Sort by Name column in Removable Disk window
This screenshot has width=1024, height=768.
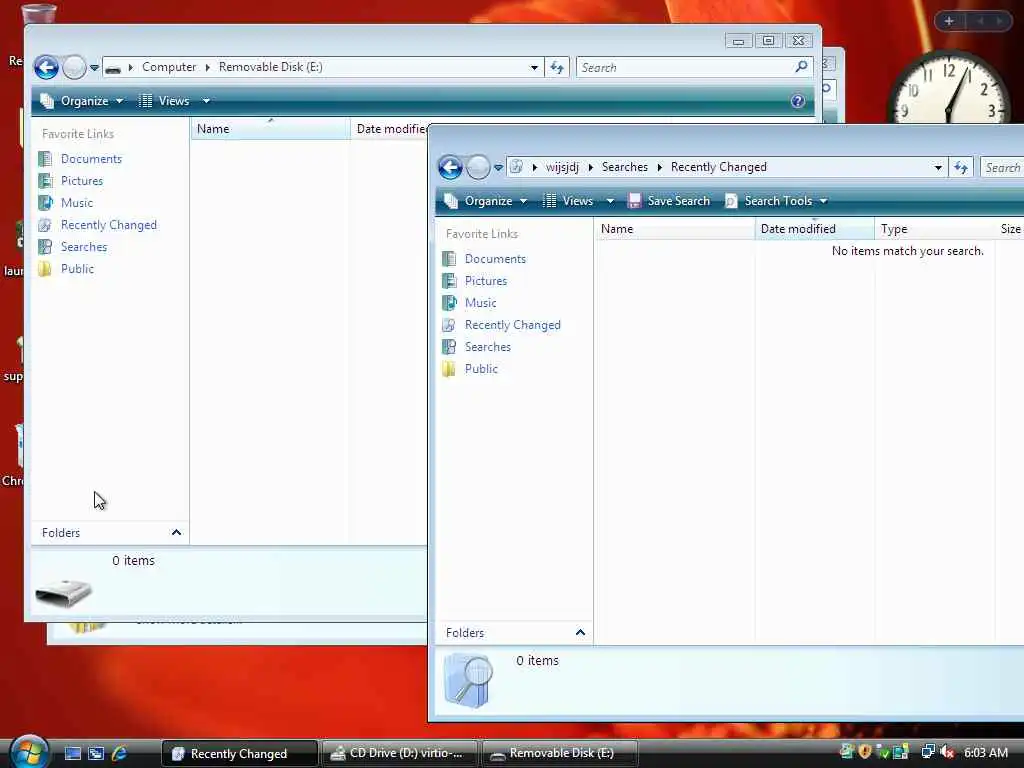(270, 129)
